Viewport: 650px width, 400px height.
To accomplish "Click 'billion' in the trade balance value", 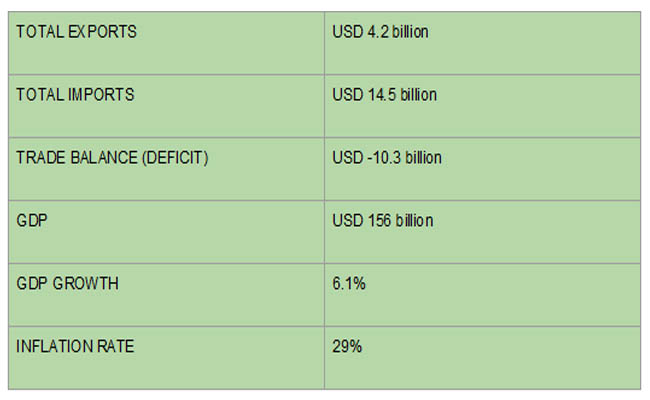I will (x=423, y=158).
